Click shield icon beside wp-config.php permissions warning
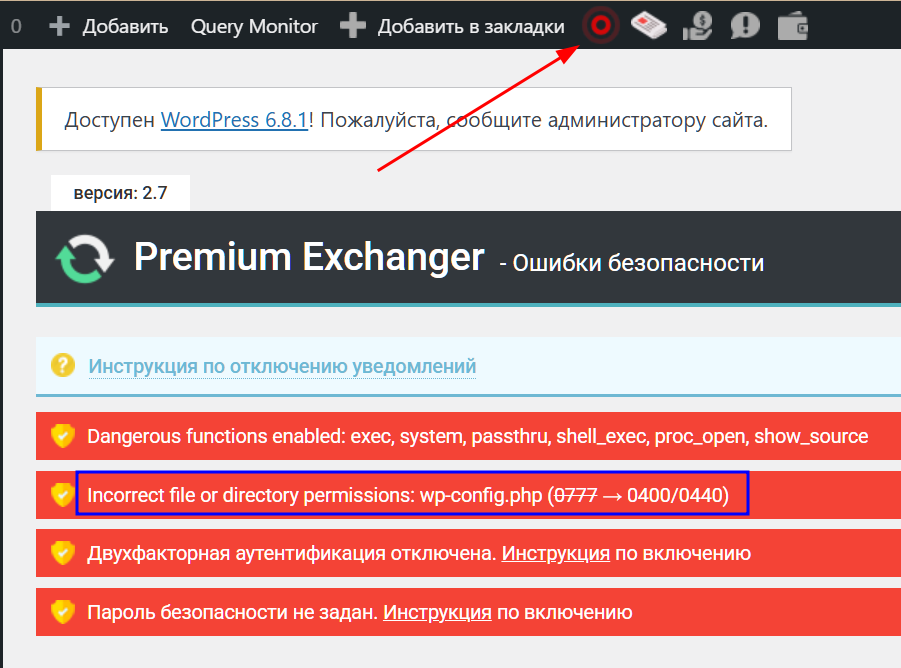 [63, 494]
